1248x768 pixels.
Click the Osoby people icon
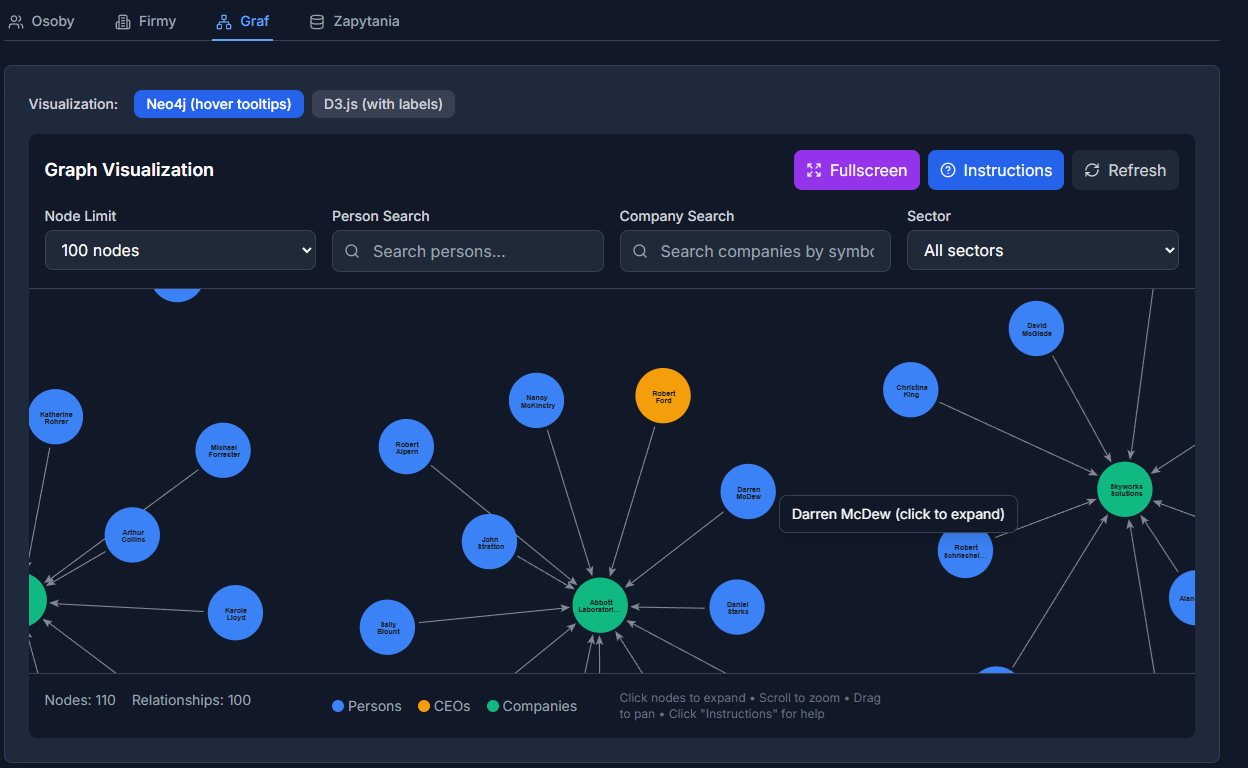coord(16,21)
